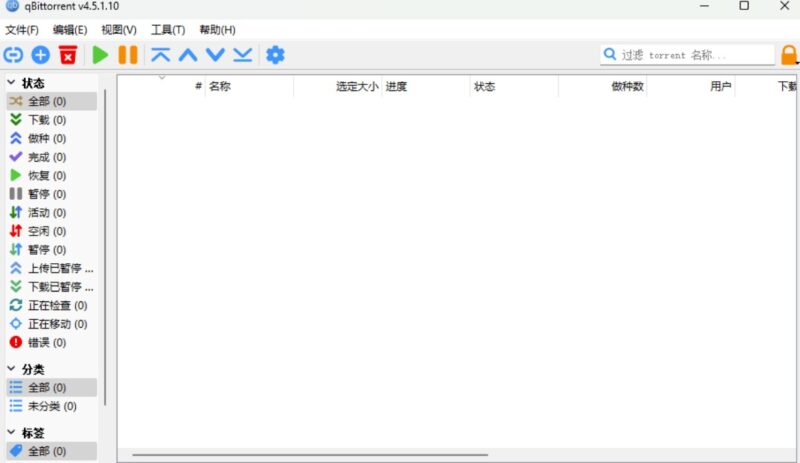Click the refresh icon beside 正在检查
Viewport: 800px width, 463px height.
(16, 305)
